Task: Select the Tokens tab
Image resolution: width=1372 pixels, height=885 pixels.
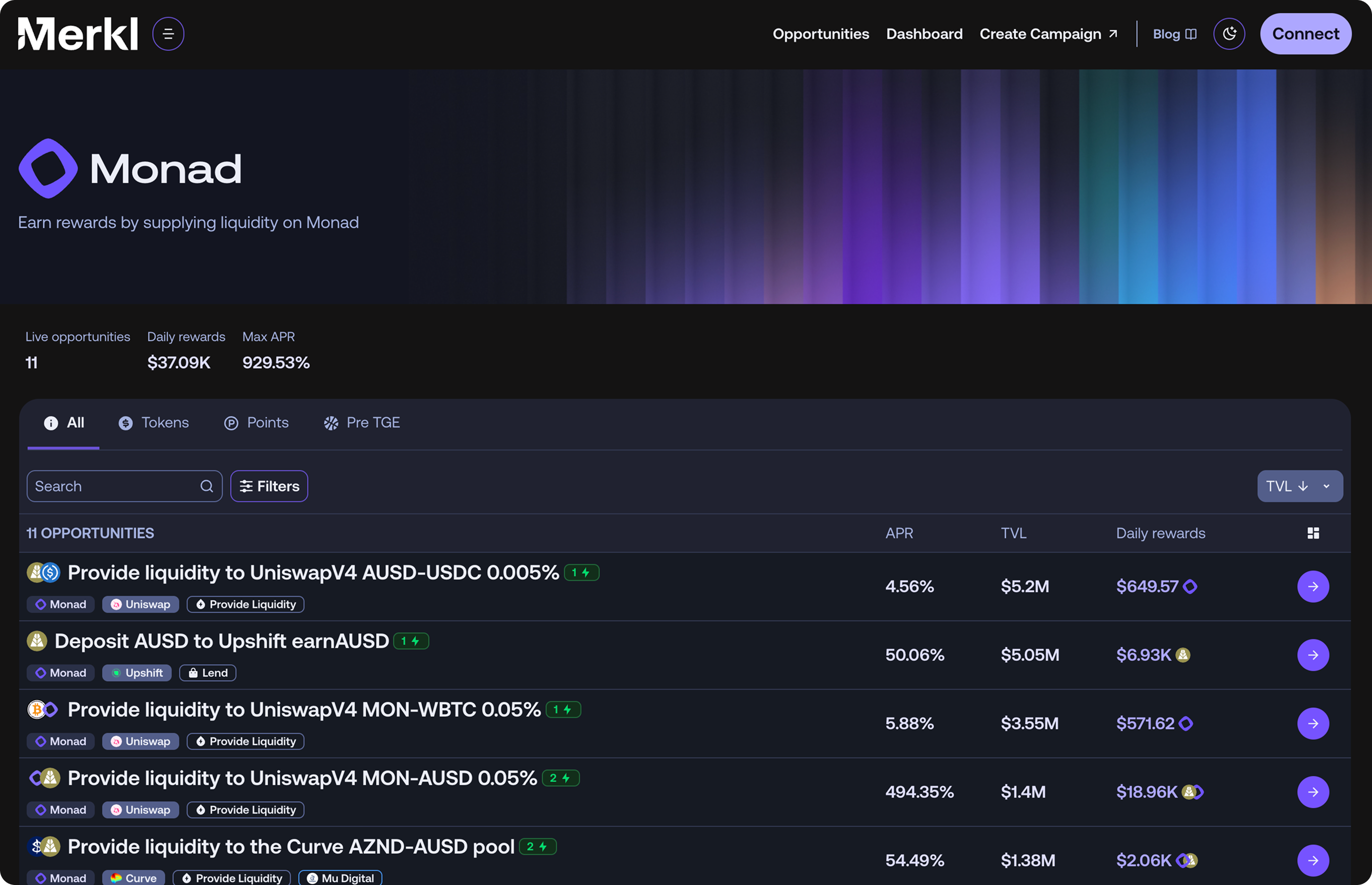Action: (154, 423)
